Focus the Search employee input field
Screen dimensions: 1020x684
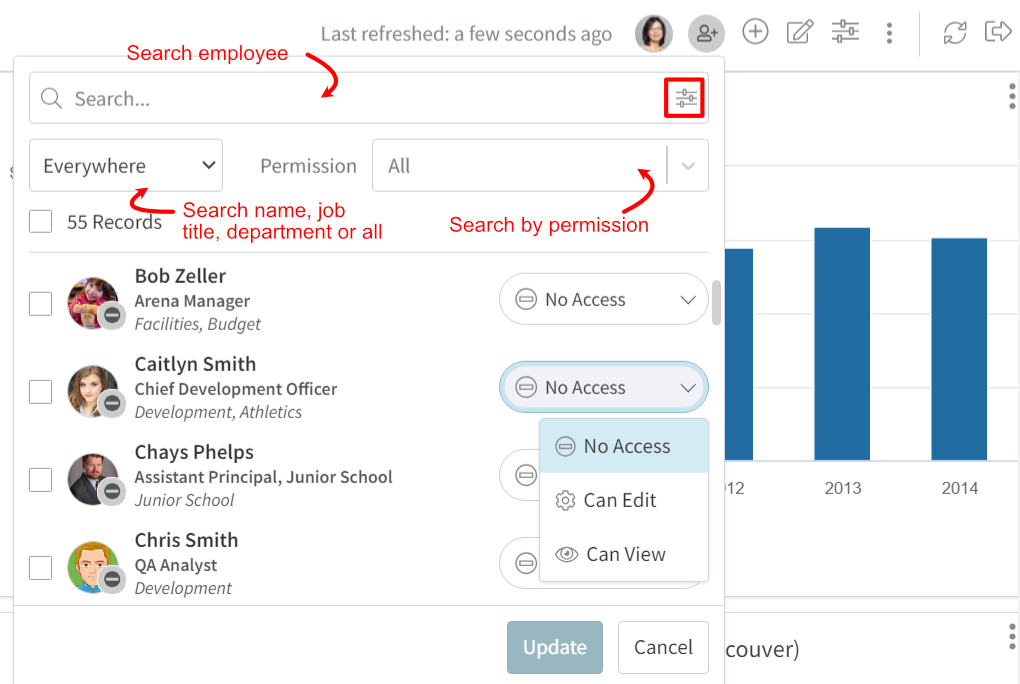368,98
